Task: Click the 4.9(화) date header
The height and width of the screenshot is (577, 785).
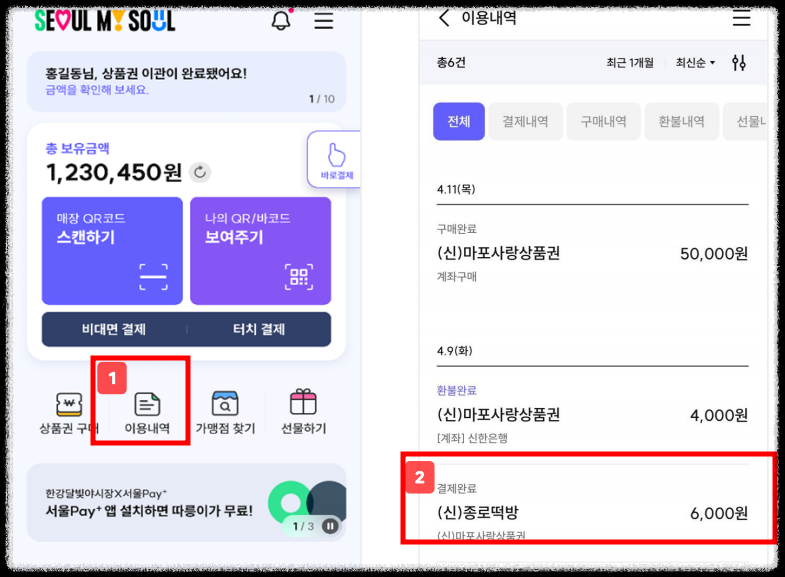Action: point(455,351)
